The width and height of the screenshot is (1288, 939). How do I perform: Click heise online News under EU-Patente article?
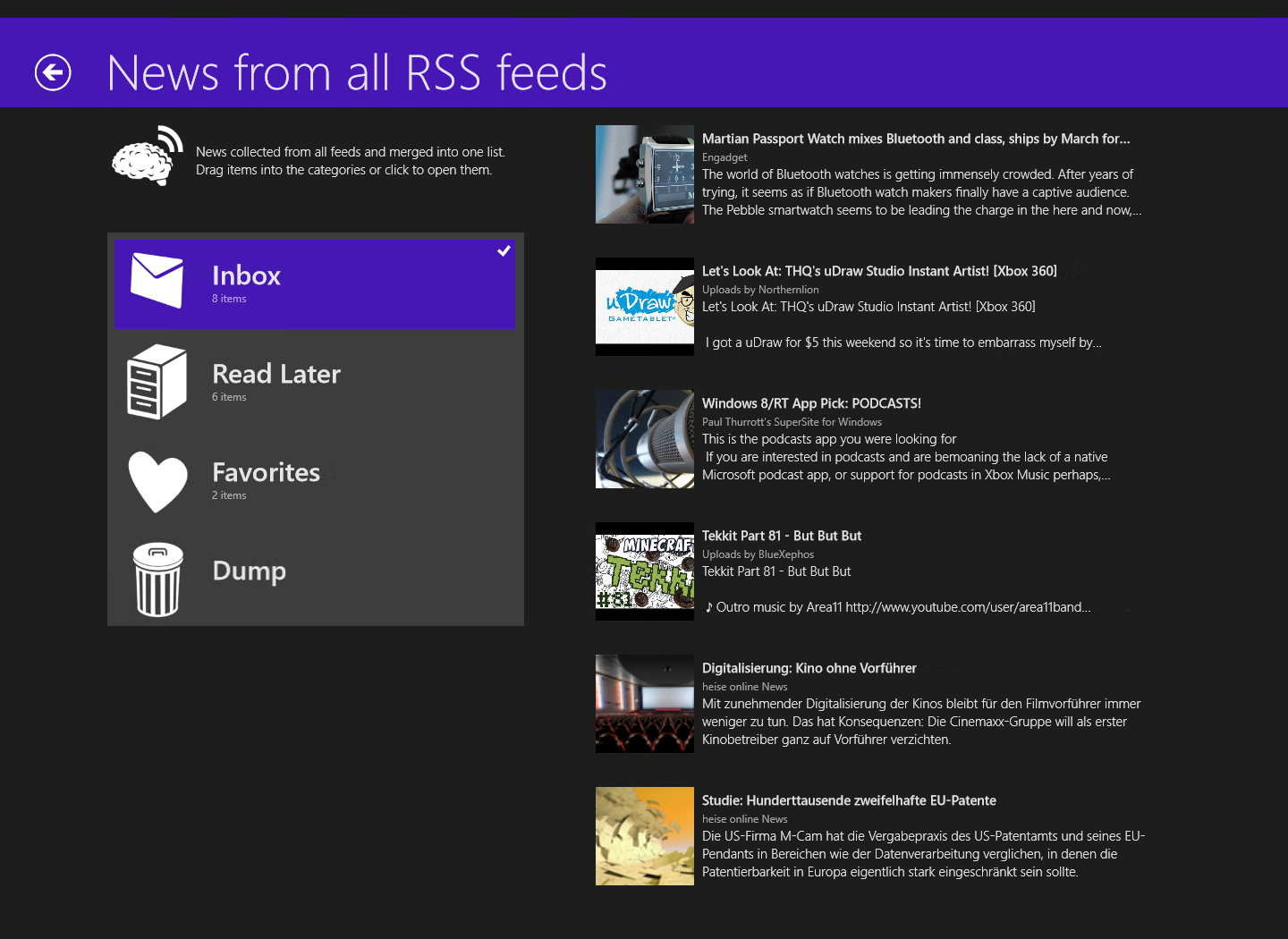(745, 819)
